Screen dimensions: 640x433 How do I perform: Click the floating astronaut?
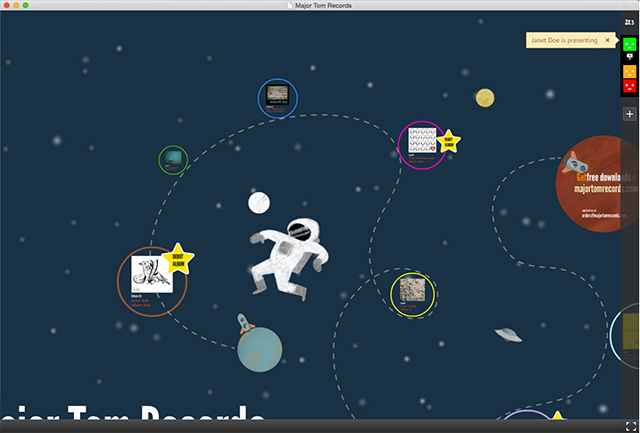289,258
